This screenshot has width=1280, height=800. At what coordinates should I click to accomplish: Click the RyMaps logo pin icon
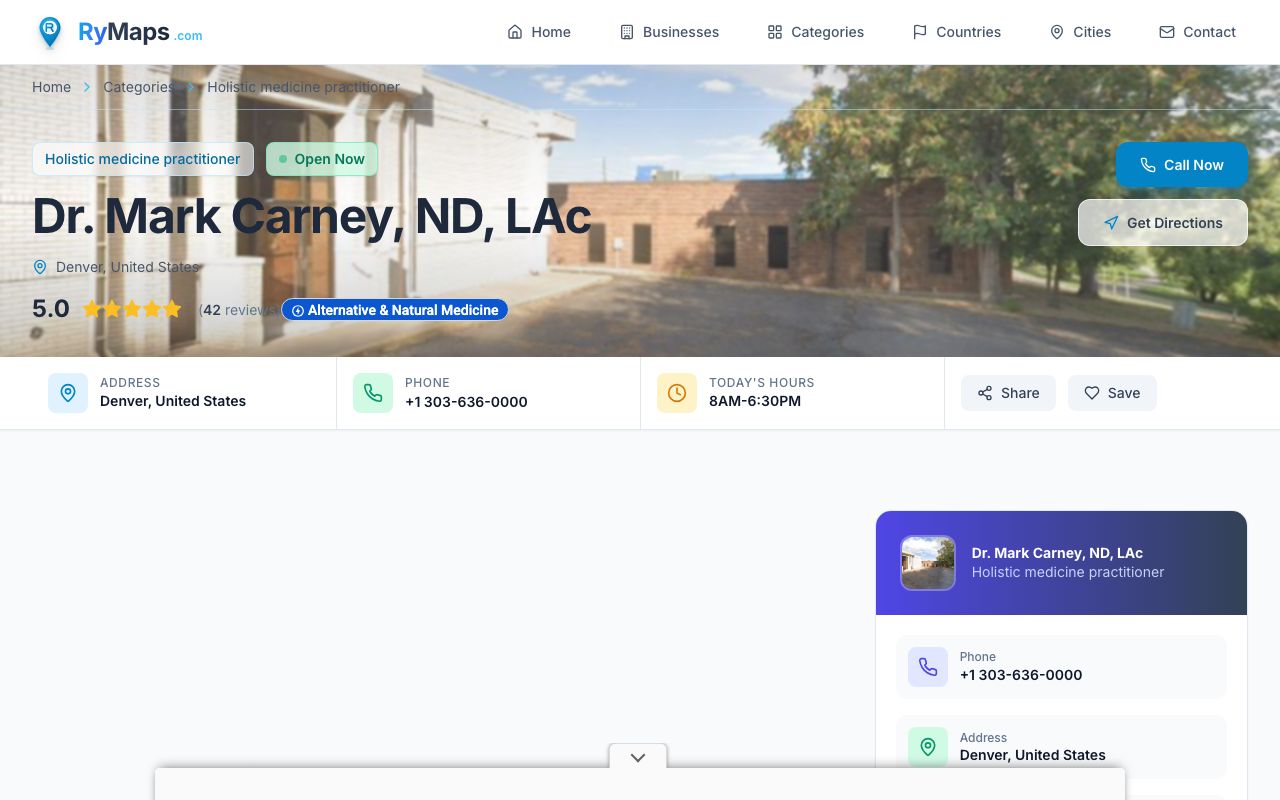(49, 32)
